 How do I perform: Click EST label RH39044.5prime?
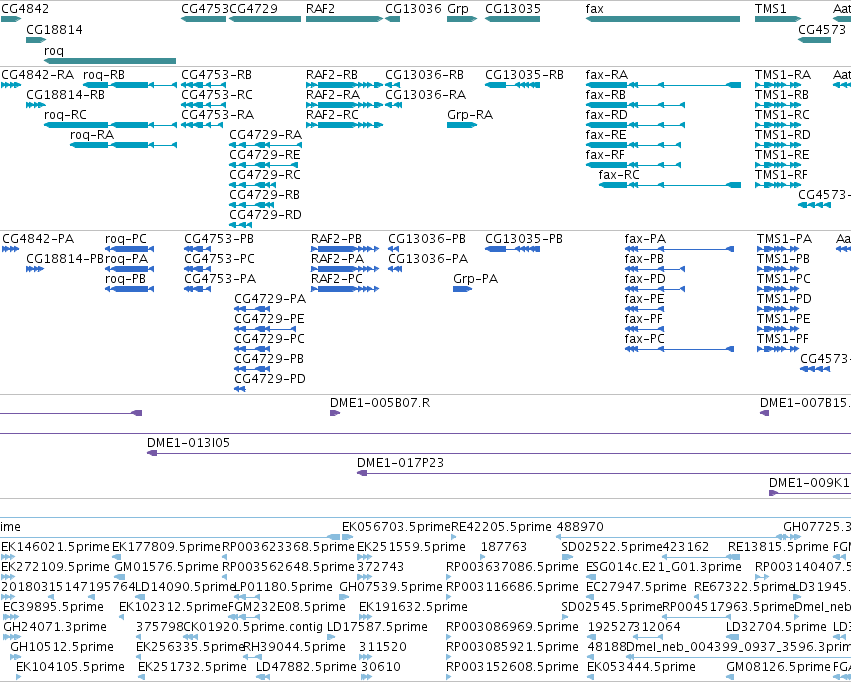coord(294,647)
